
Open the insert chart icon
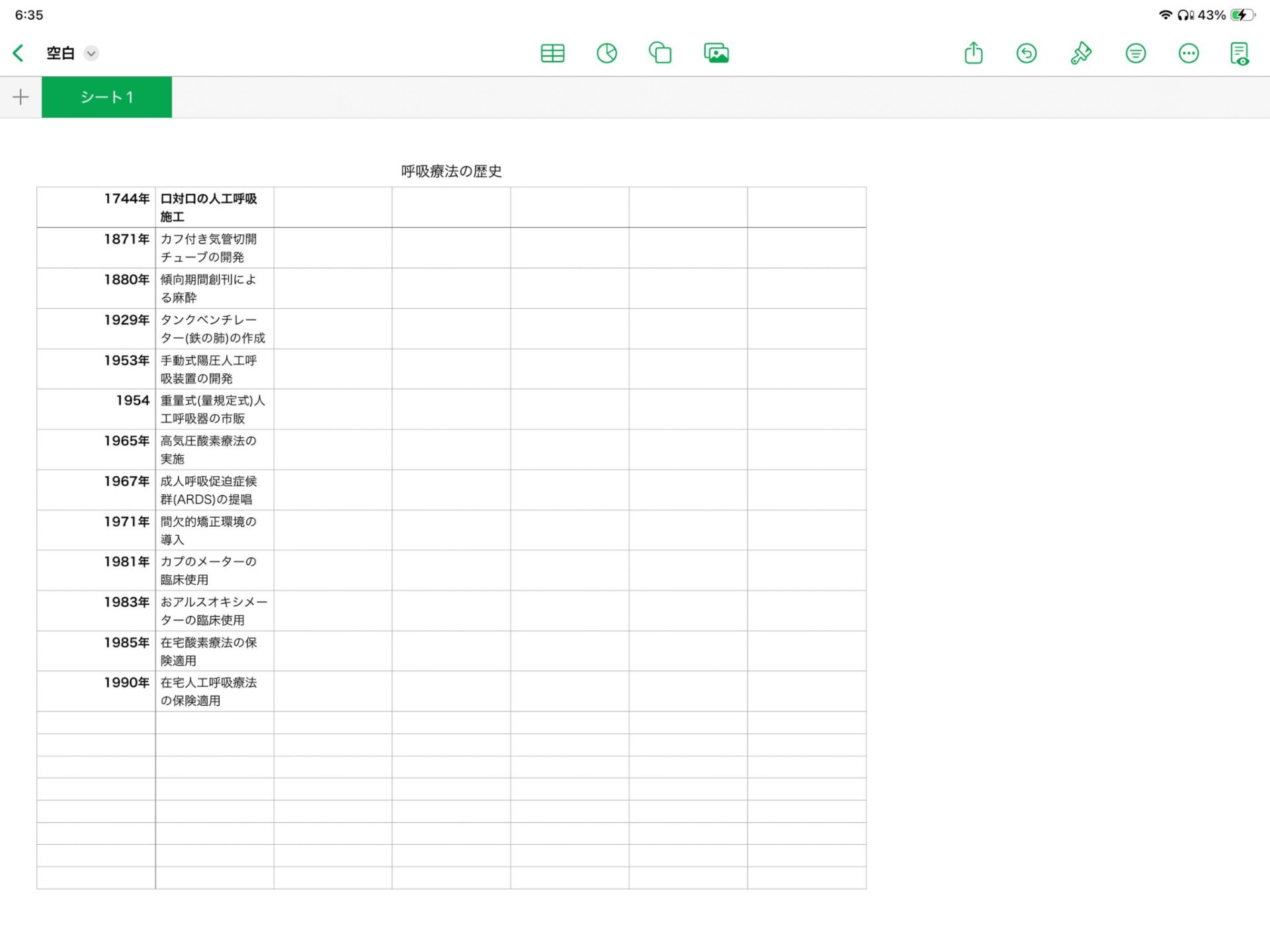click(x=607, y=53)
